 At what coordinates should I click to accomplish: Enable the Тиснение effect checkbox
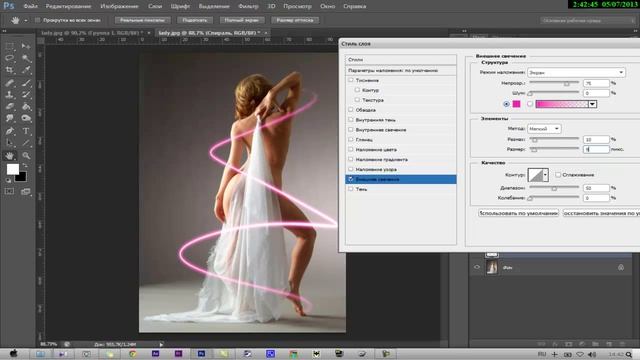coord(351,80)
